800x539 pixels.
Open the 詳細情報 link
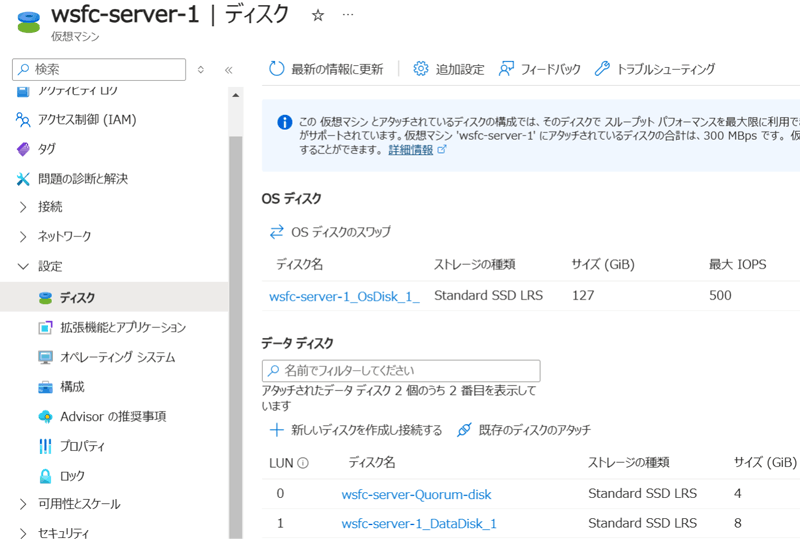pos(411,150)
